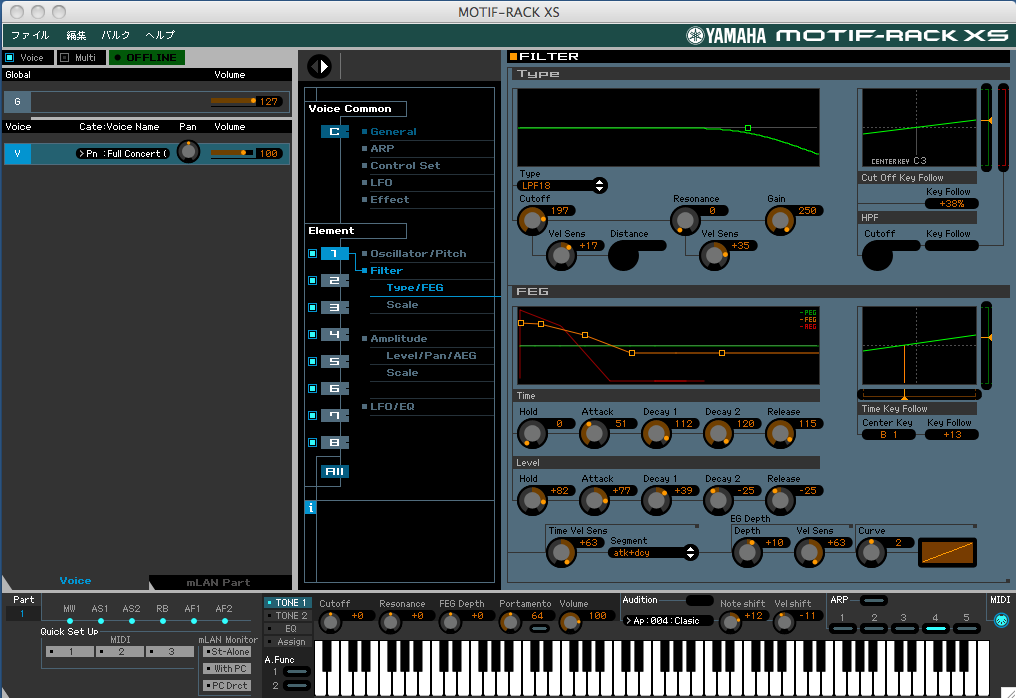Select Element 5 number button

coord(334,362)
